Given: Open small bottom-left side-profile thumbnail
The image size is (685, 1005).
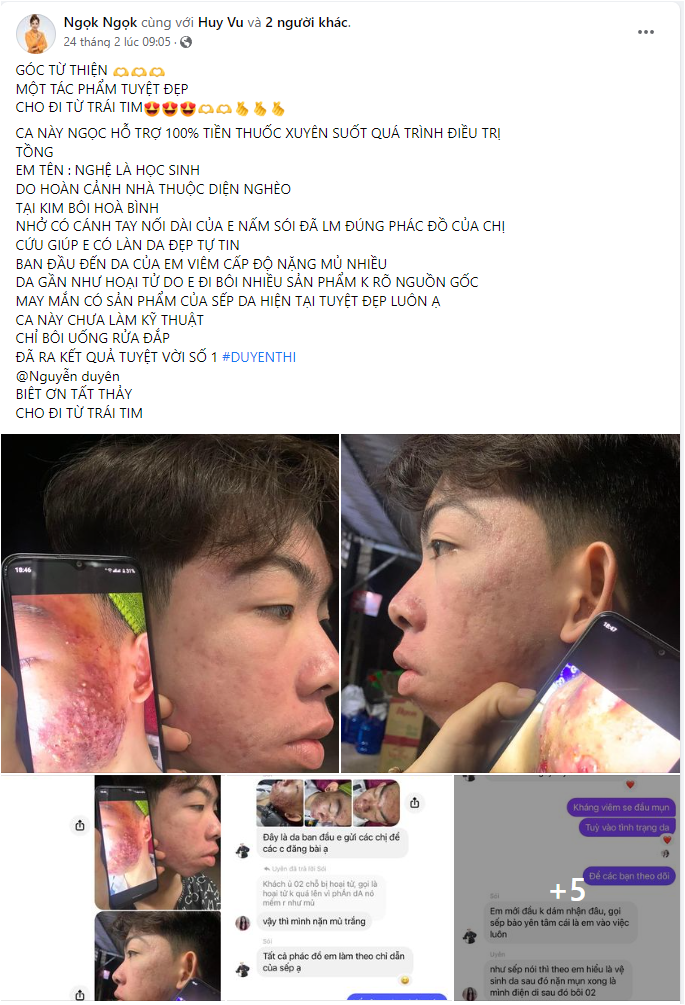Looking at the screenshot, I should point(158,956).
